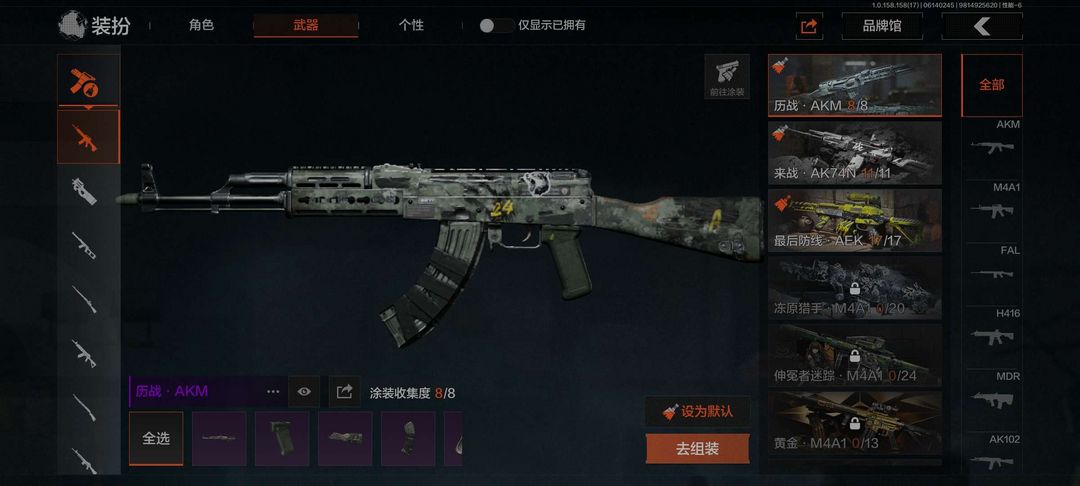Screen dimensions: 1080x486
Task: Choose the AKM weapon filter silhouette
Action: 992,146
